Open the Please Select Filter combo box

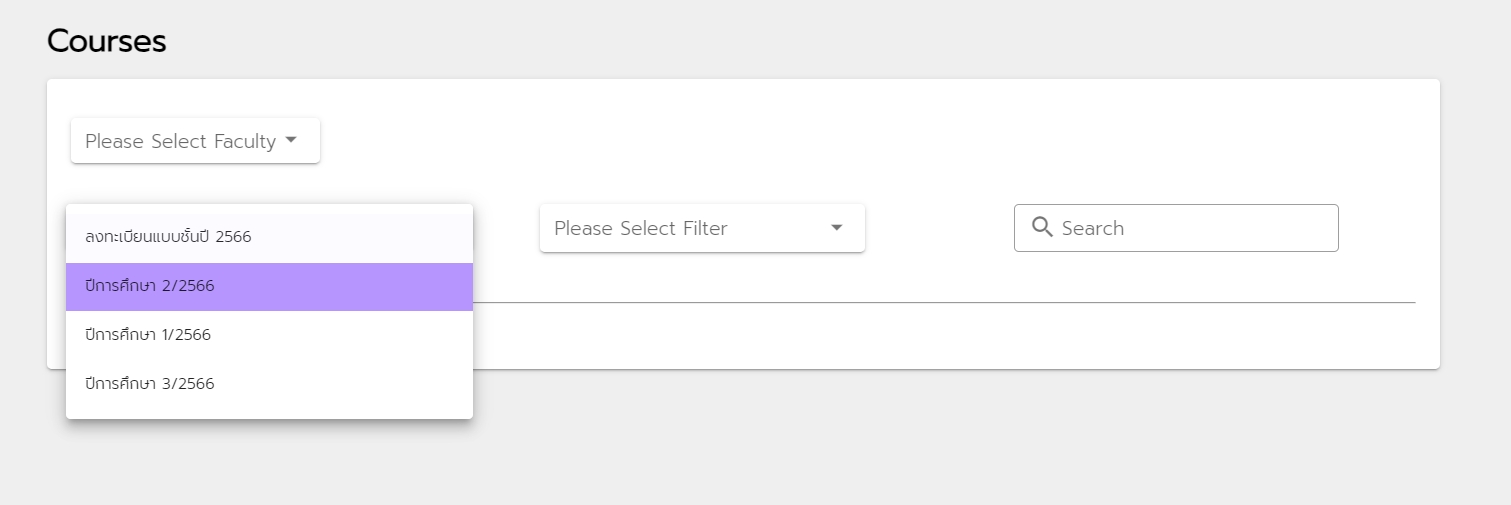pos(701,228)
